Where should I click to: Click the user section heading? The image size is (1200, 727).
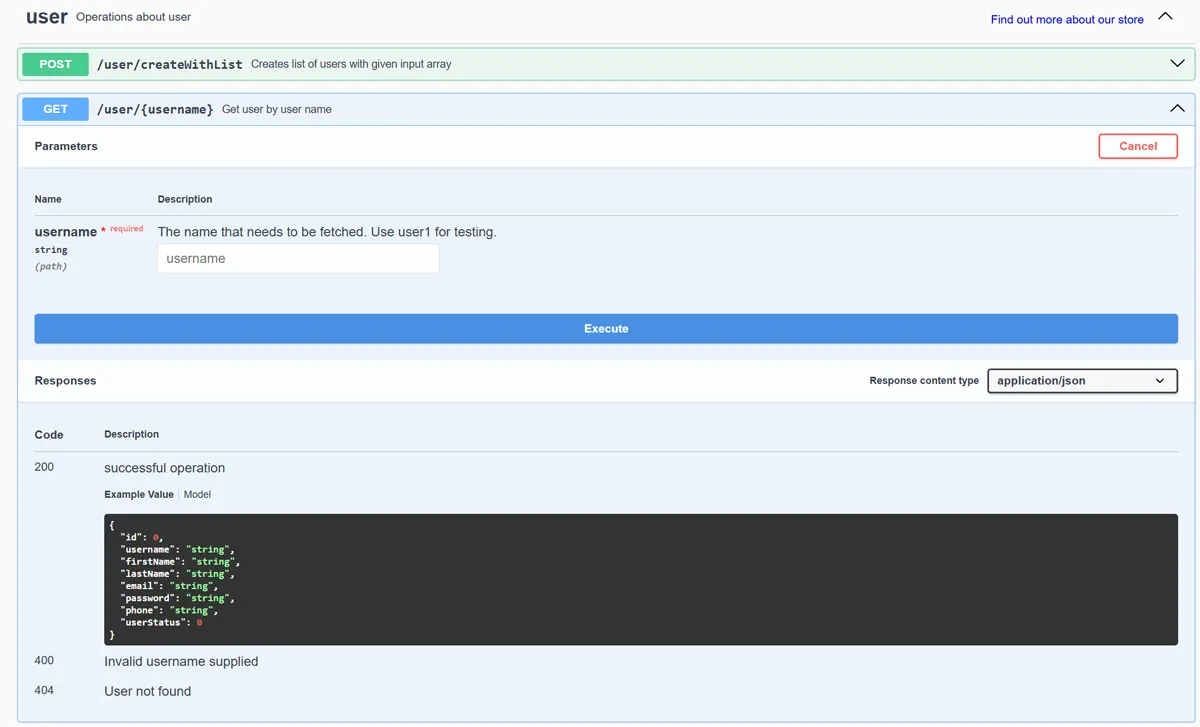point(47,16)
